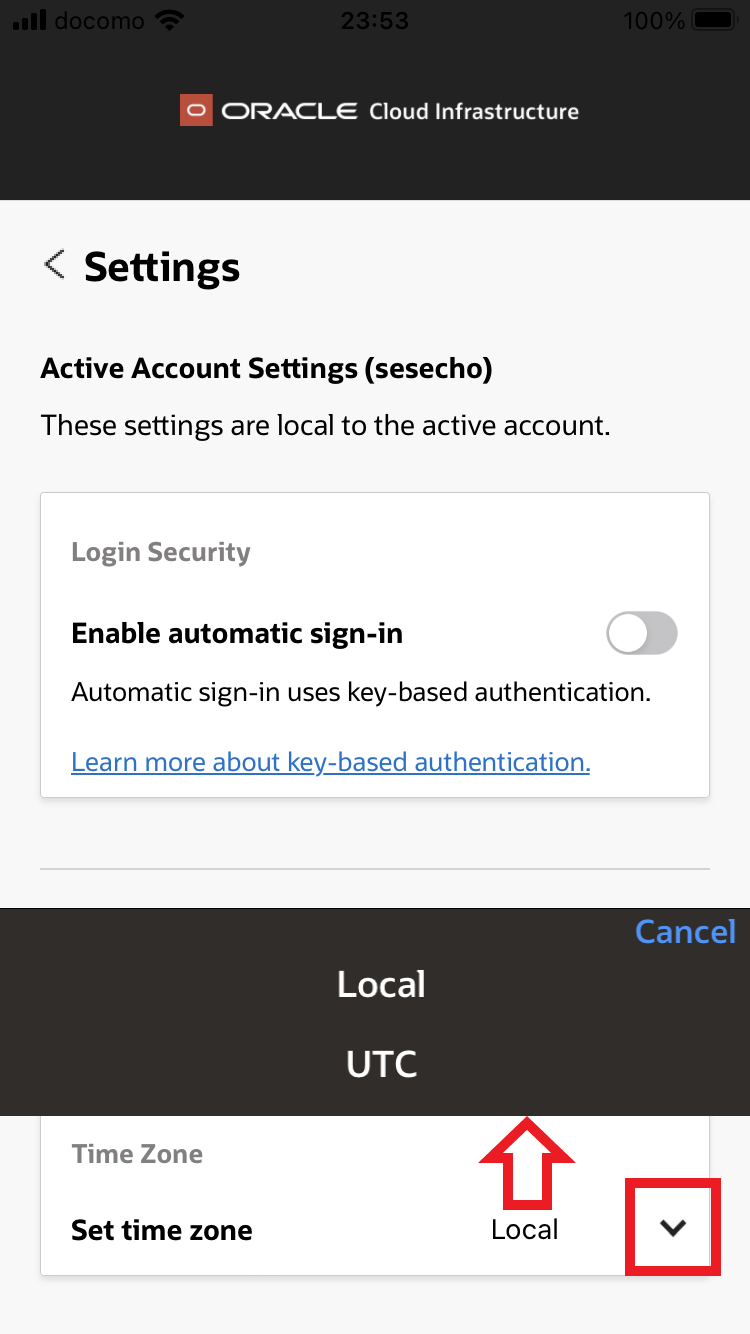Click the red Oracle logo icon
This screenshot has width=750, height=1334.
click(x=197, y=110)
